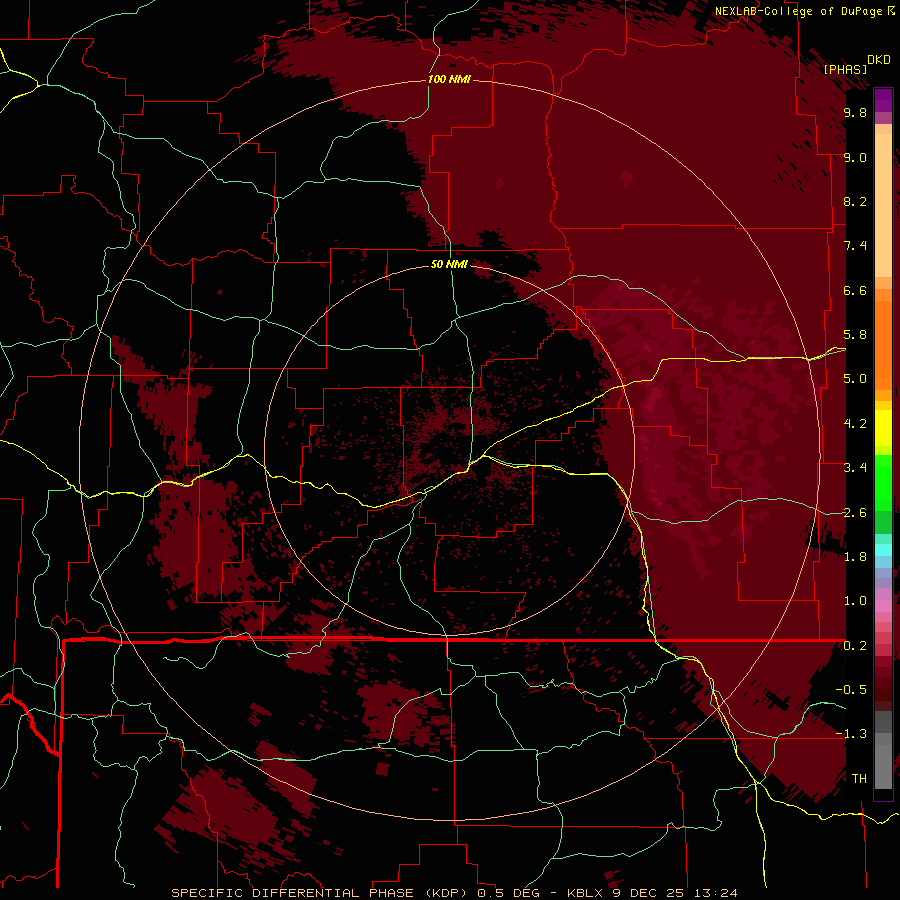Screen dimensions: 900x900
Task: Click the [PHAS] units label
Action: 845,69
